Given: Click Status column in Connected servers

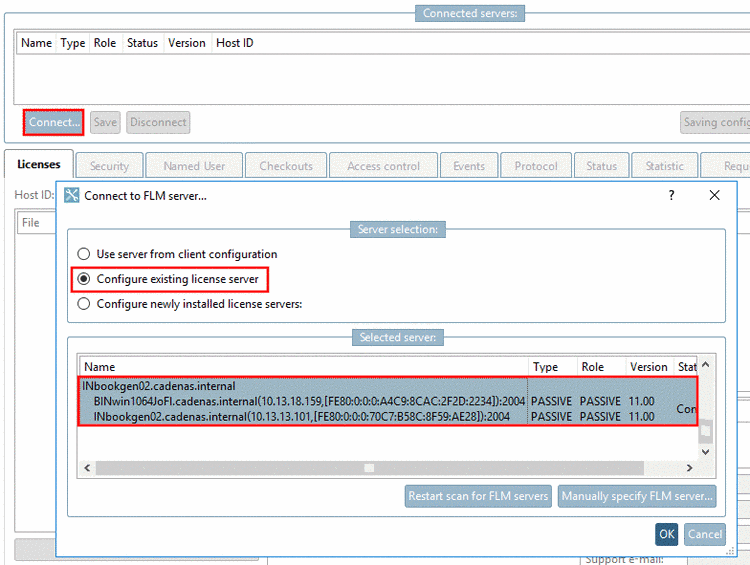Looking at the screenshot, I should tap(143, 43).
